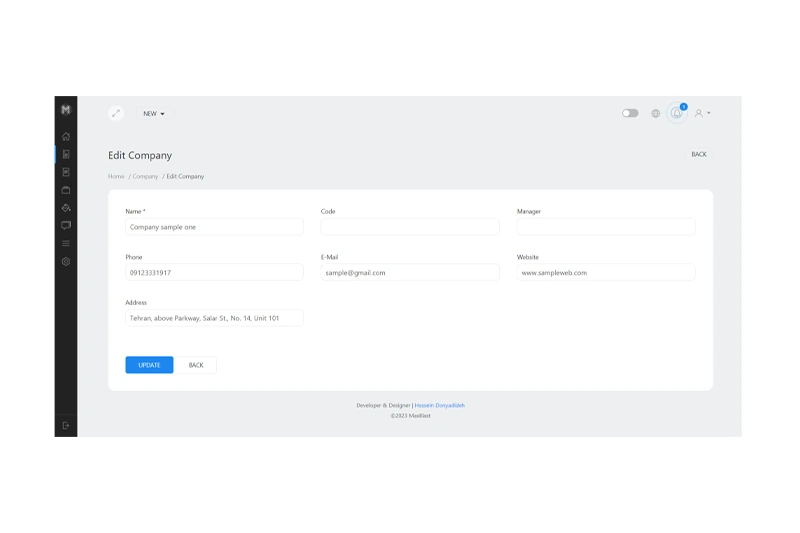Go to Home in the breadcrumb

pos(116,177)
